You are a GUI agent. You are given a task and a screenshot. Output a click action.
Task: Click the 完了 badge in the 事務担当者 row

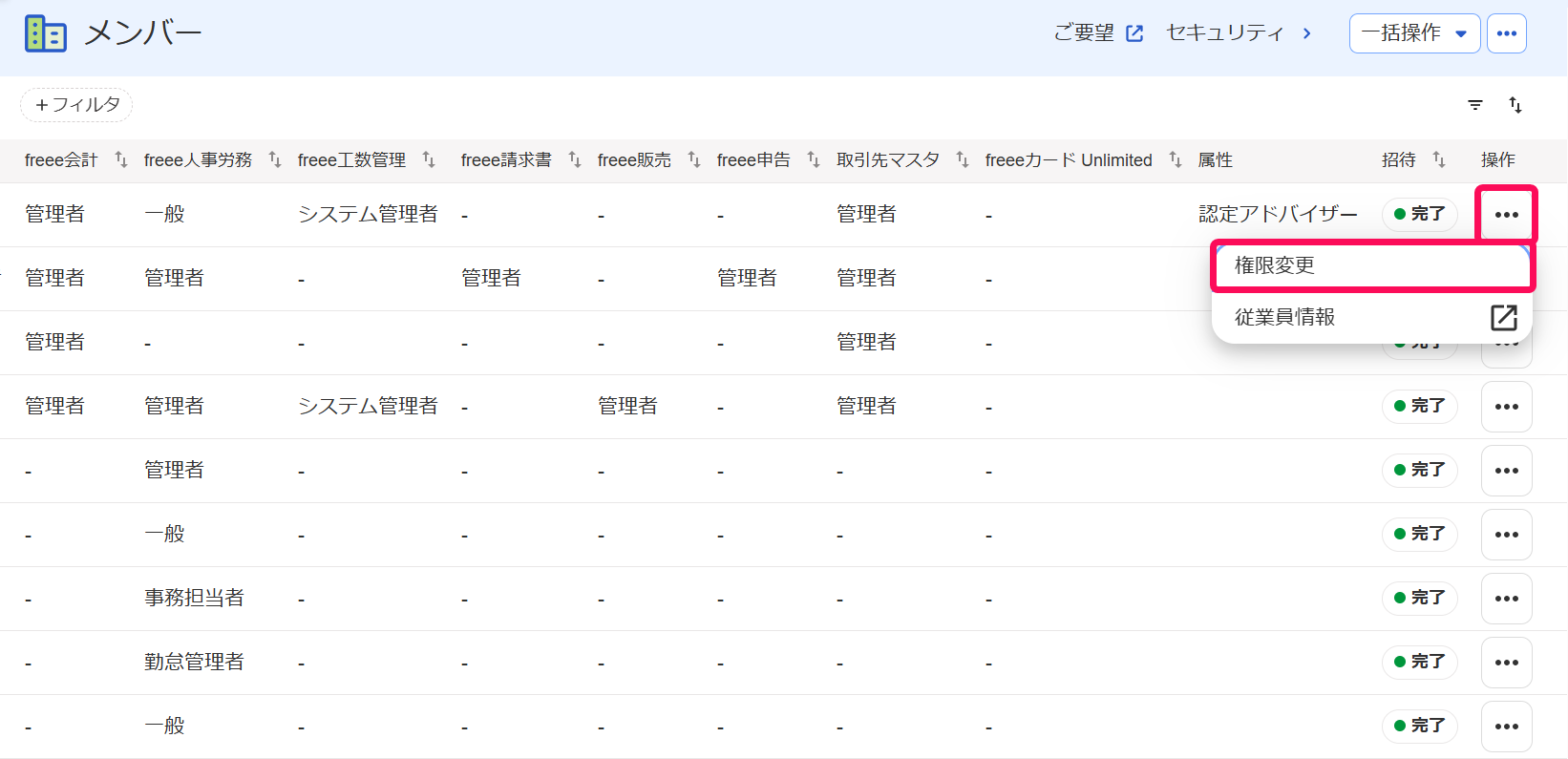click(x=1420, y=598)
